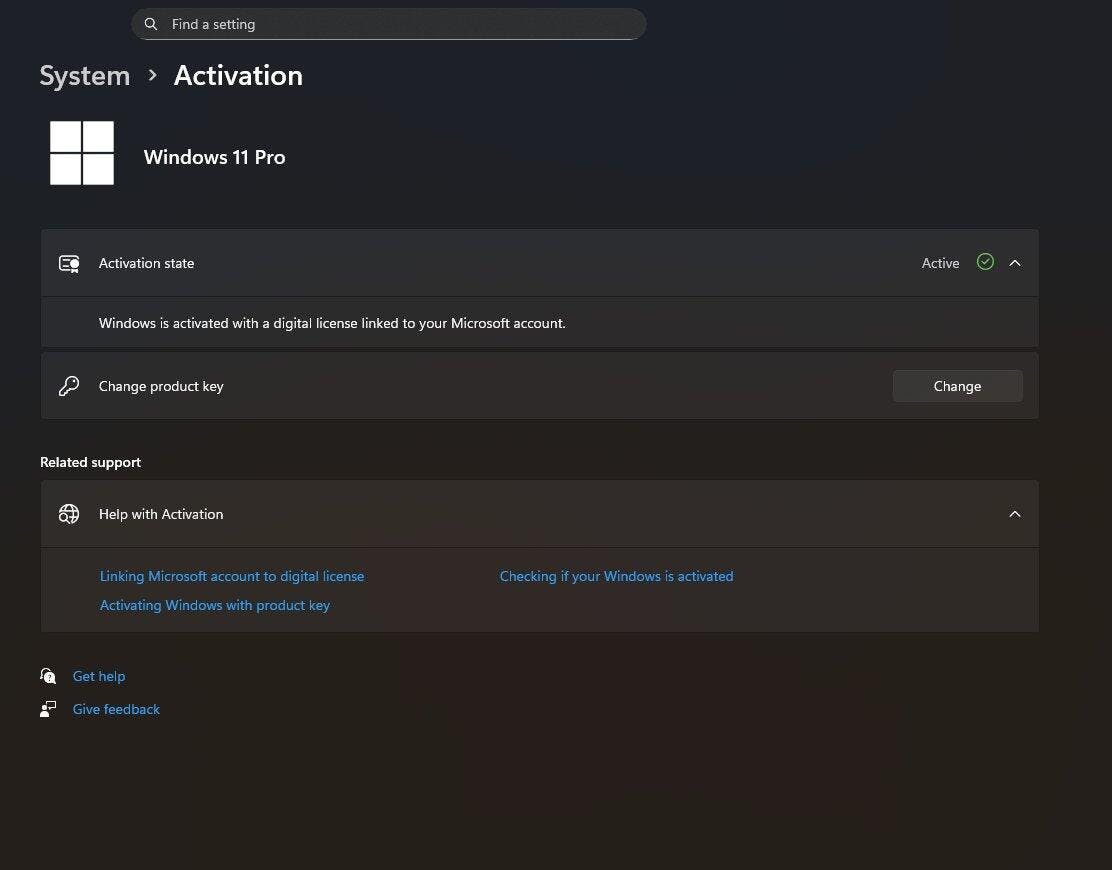The image size is (1112, 870).
Task: Collapse the Activation state section
Action: [1015, 263]
